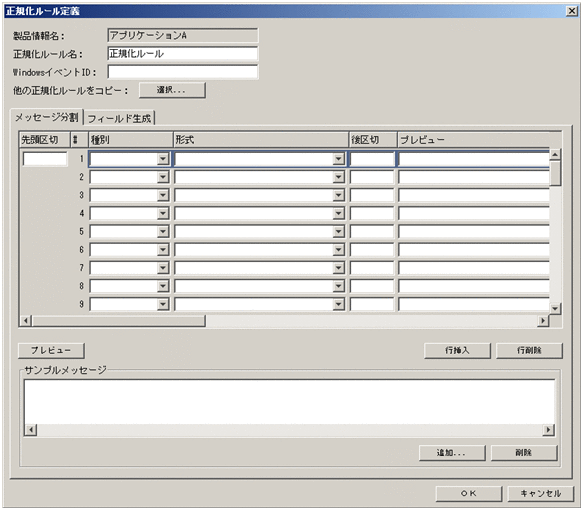Switch to the メッセージ分割 tab
This screenshot has width=585, height=512.
46,118
